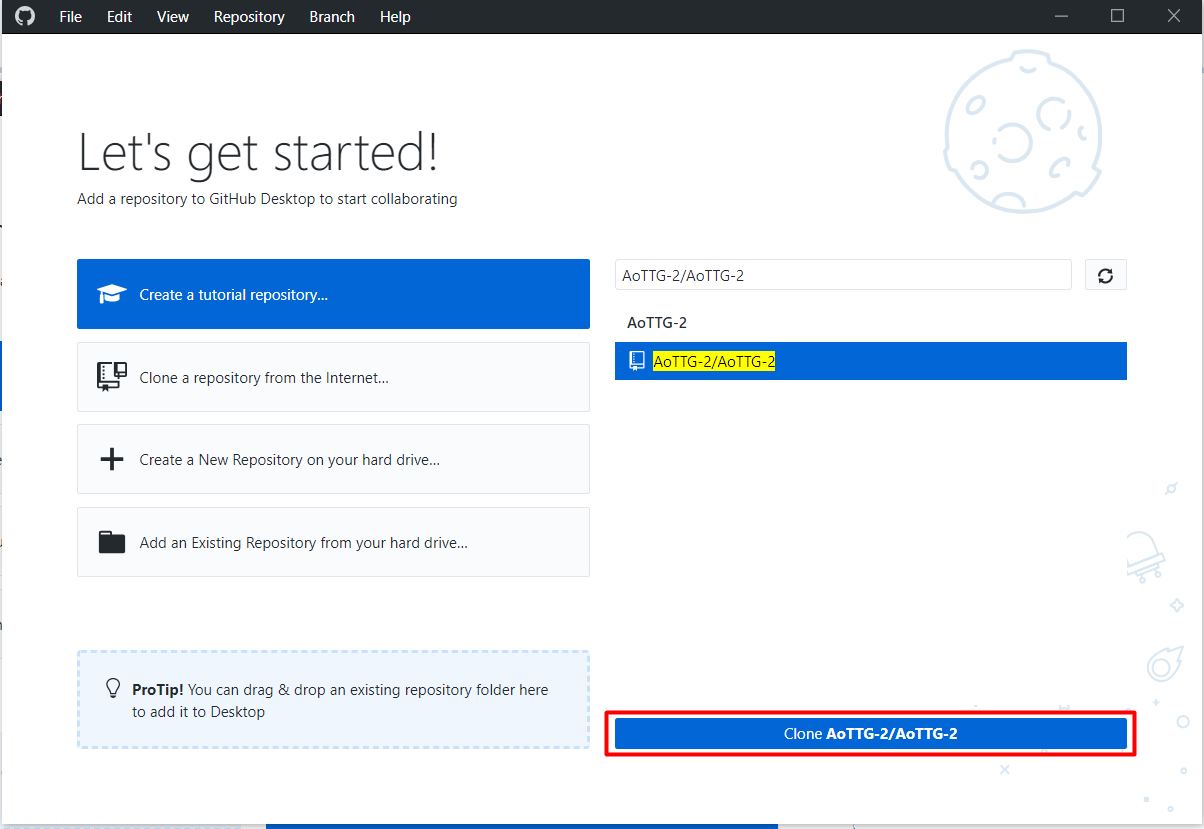Screen dimensions: 1204x829
Task: Open the View menu
Action: [173, 17]
